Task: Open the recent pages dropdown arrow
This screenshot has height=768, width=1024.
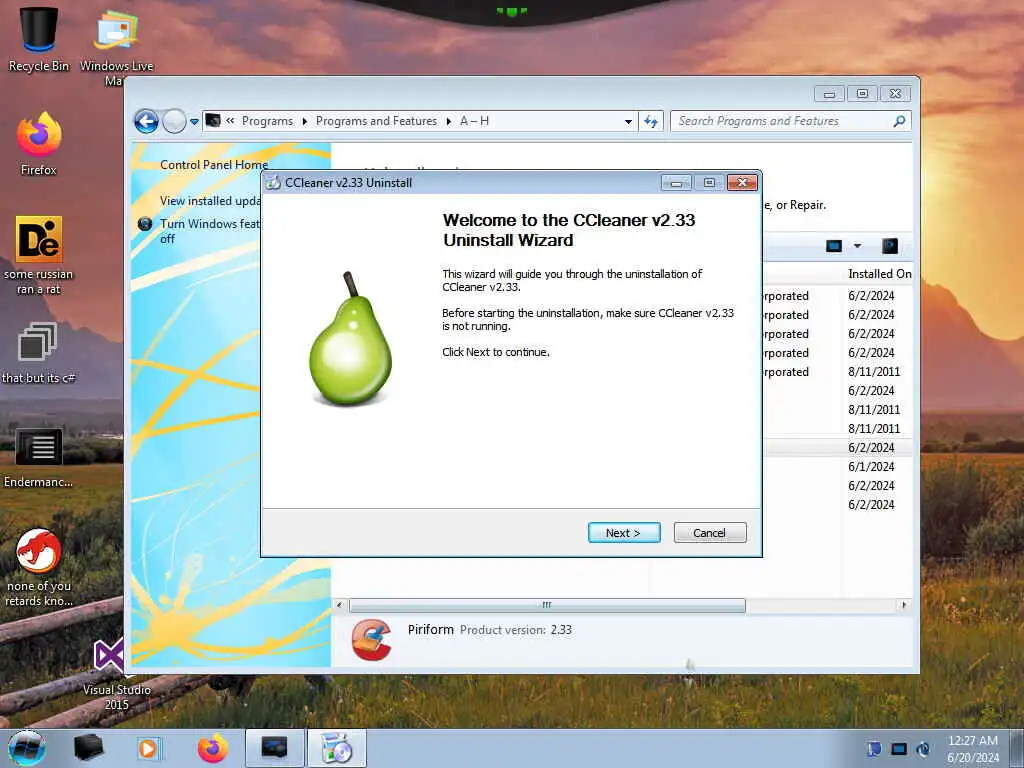Action: coord(194,121)
